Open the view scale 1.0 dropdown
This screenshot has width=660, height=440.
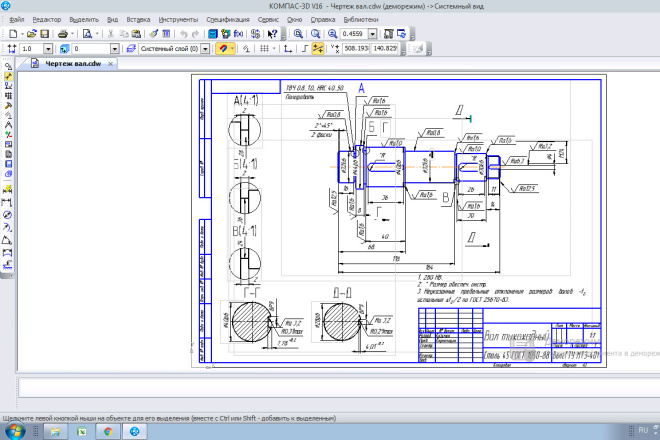48,49
